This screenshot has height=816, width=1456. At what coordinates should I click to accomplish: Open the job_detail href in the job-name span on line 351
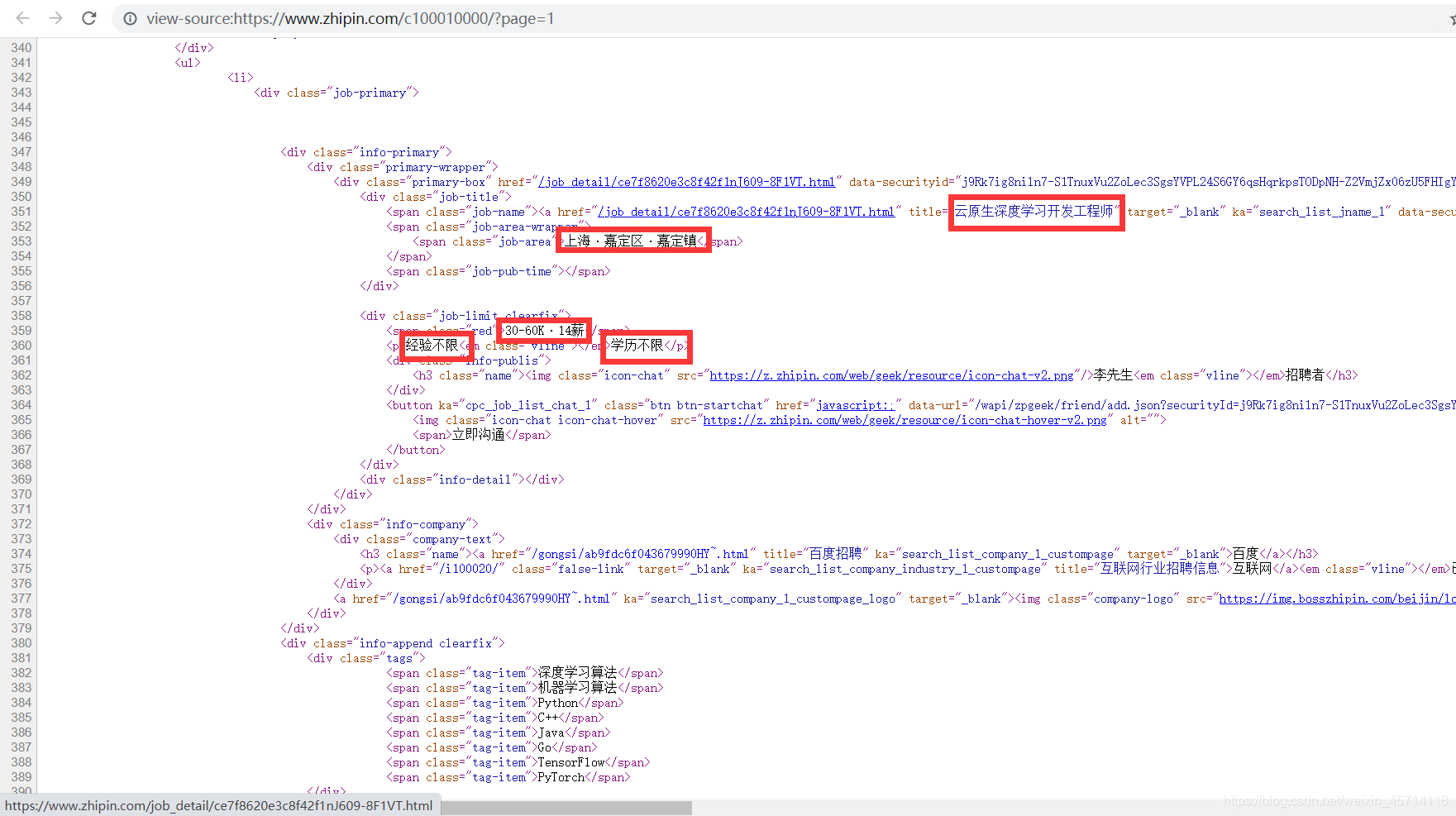click(746, 212)
